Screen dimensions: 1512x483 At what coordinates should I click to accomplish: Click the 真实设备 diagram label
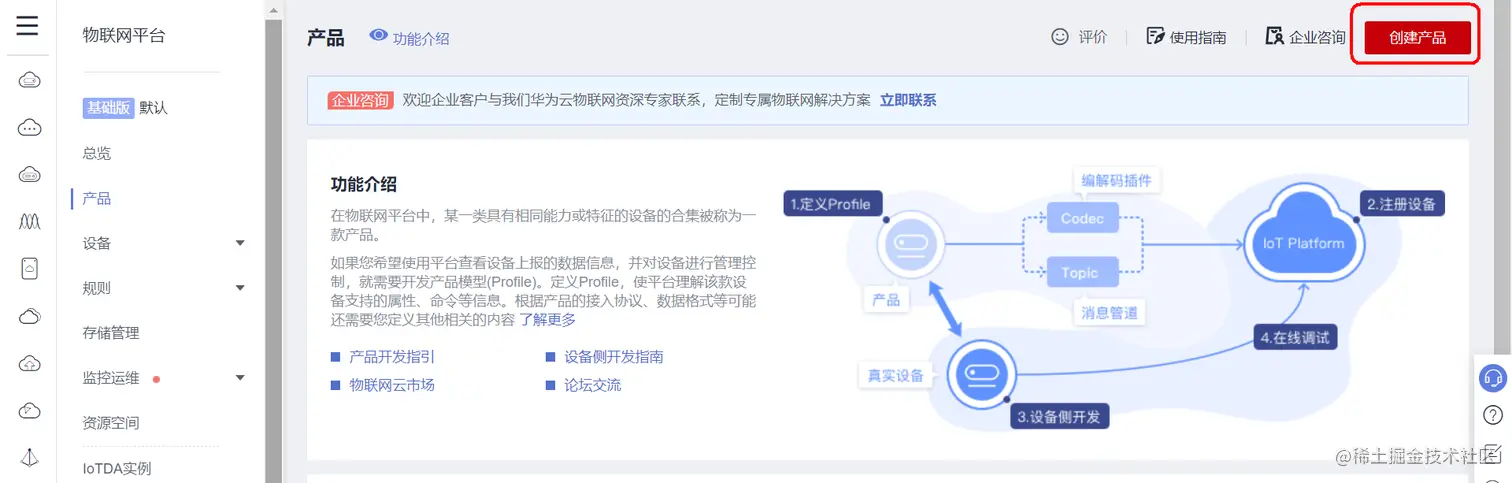coord(895,376)
